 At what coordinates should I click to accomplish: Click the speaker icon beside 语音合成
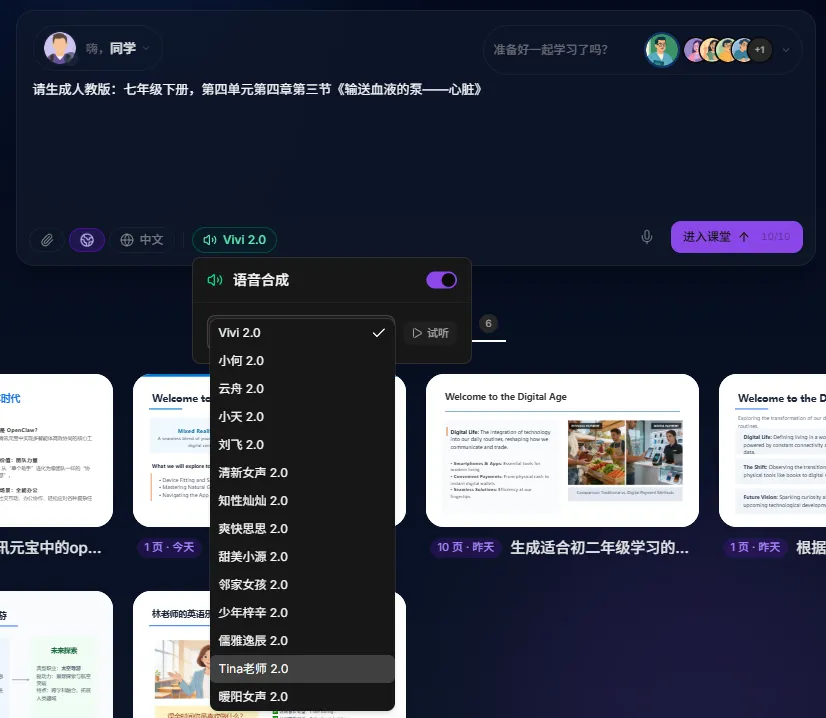click(x=215, y=280)
